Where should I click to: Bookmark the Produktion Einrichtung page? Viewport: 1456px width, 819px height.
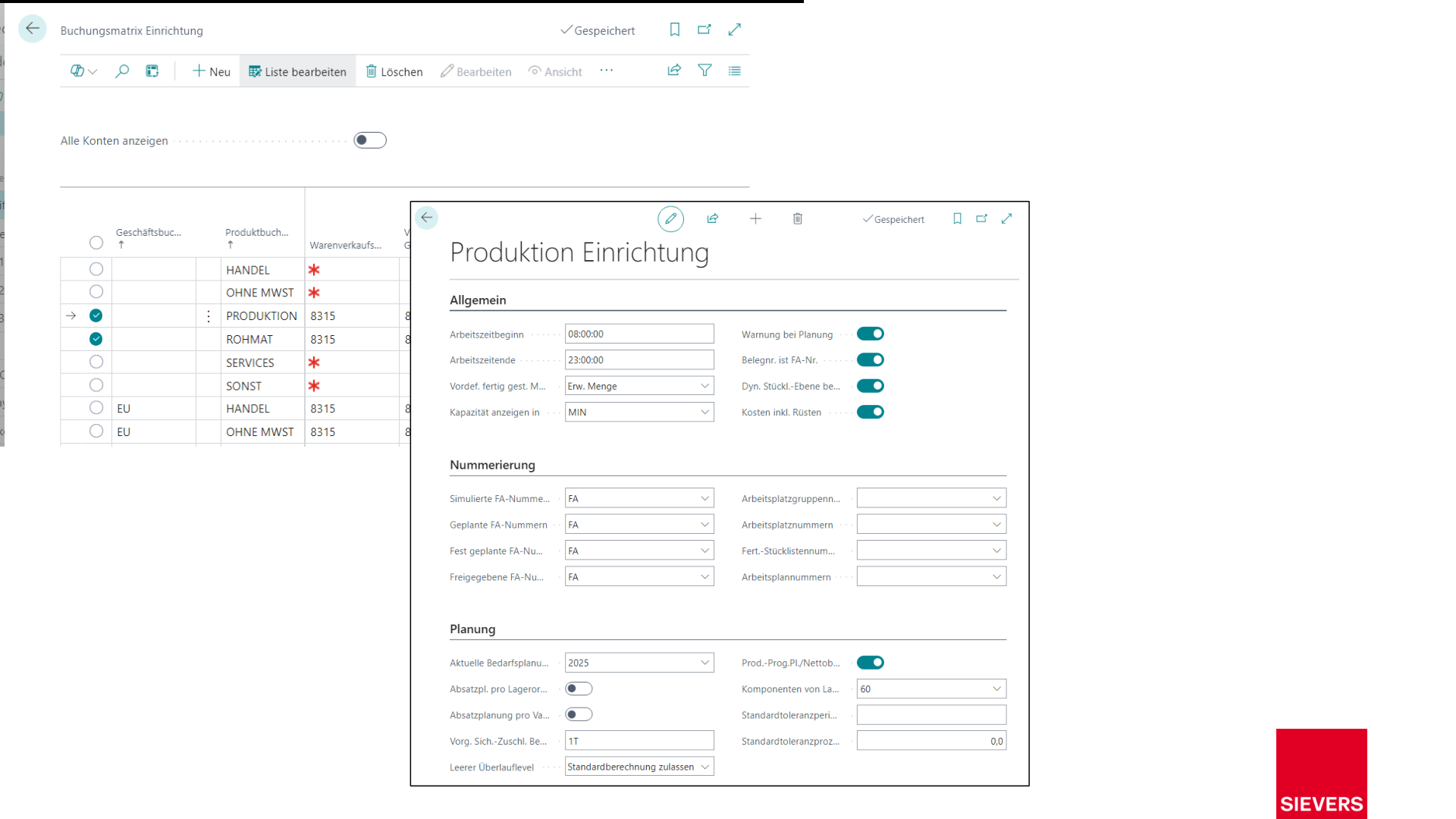[957, 219]
